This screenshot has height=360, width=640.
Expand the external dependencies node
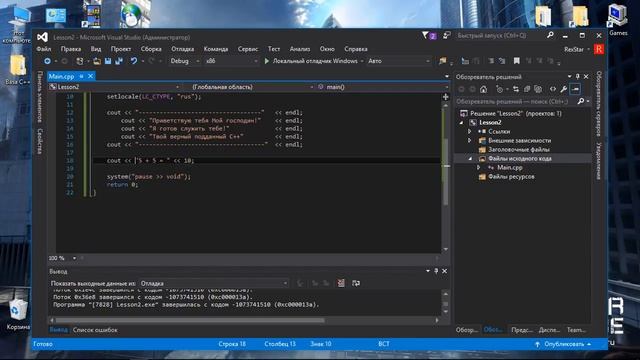[469, 140]
